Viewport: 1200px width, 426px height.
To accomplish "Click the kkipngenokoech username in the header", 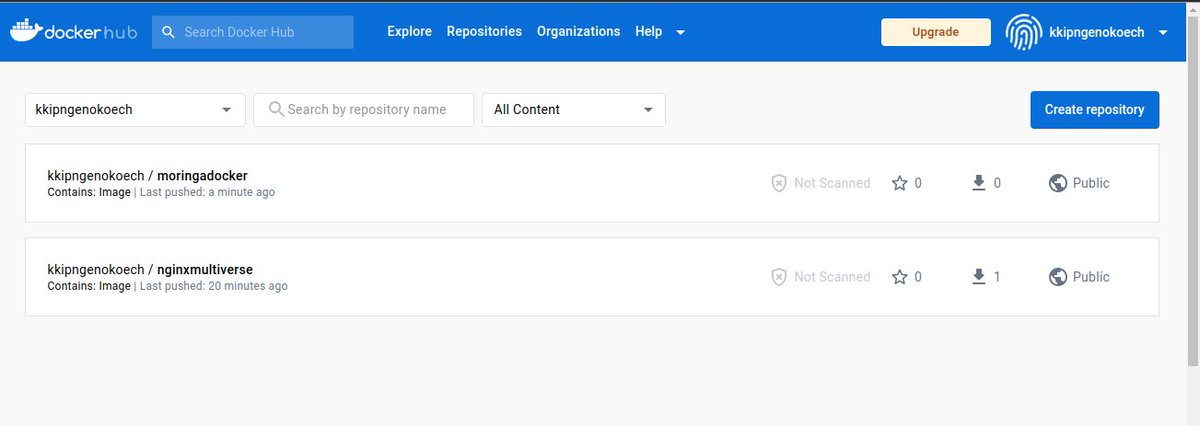I will click(1098, 32).
